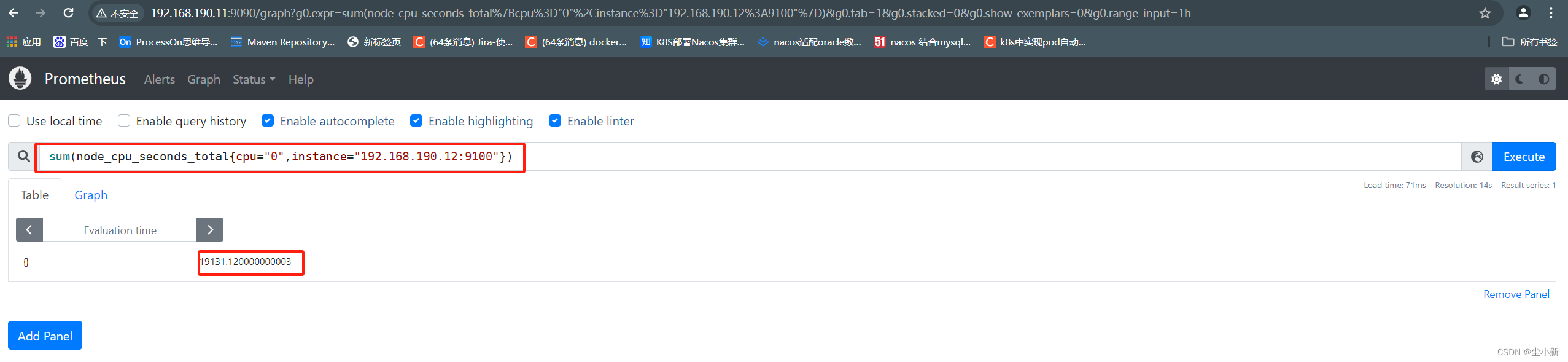Uncheck Enable highlighting
Screen dimensions: 1568x362
point(416,120)
